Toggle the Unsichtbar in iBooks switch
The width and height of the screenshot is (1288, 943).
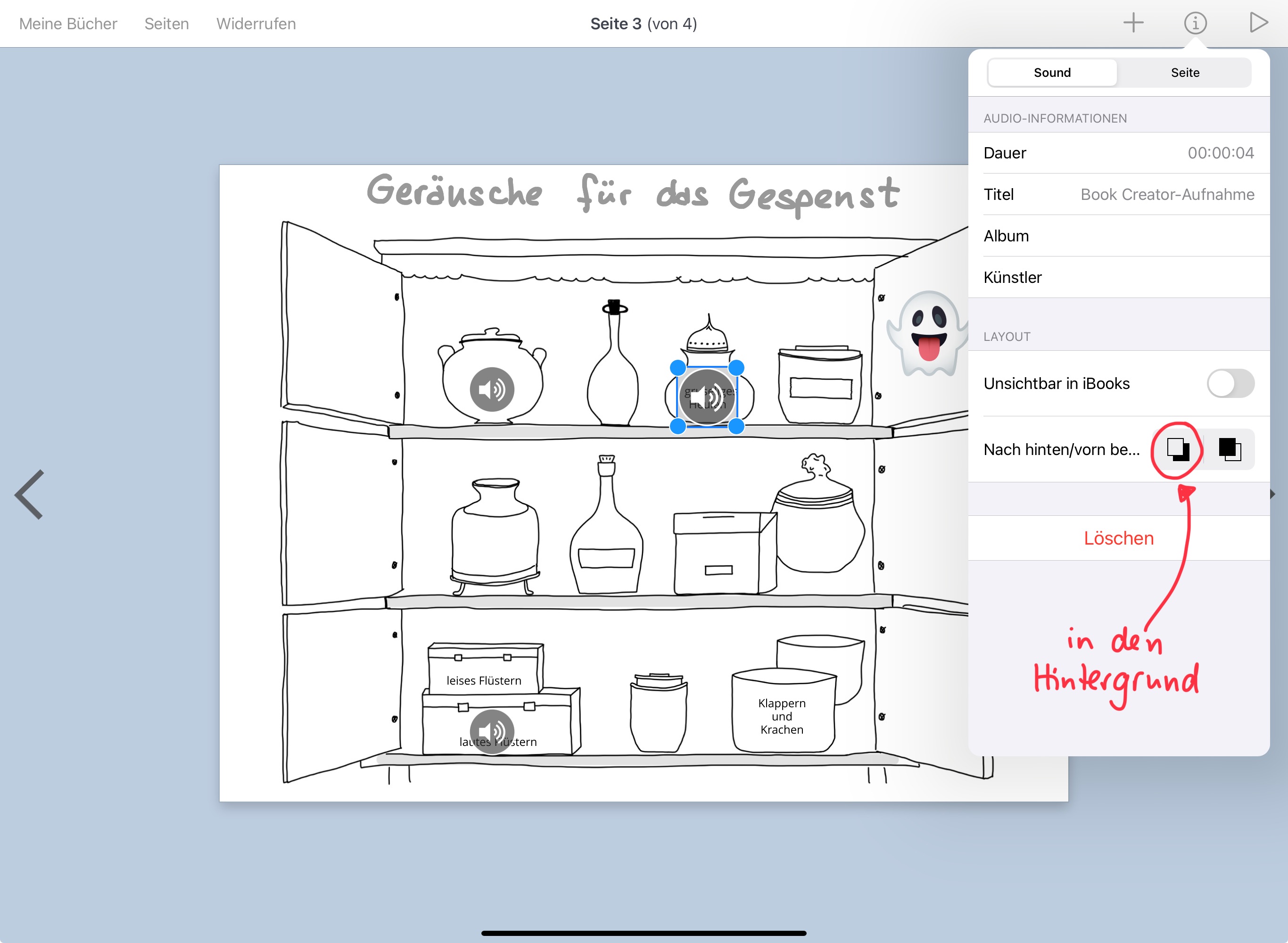pos(1230,384)
